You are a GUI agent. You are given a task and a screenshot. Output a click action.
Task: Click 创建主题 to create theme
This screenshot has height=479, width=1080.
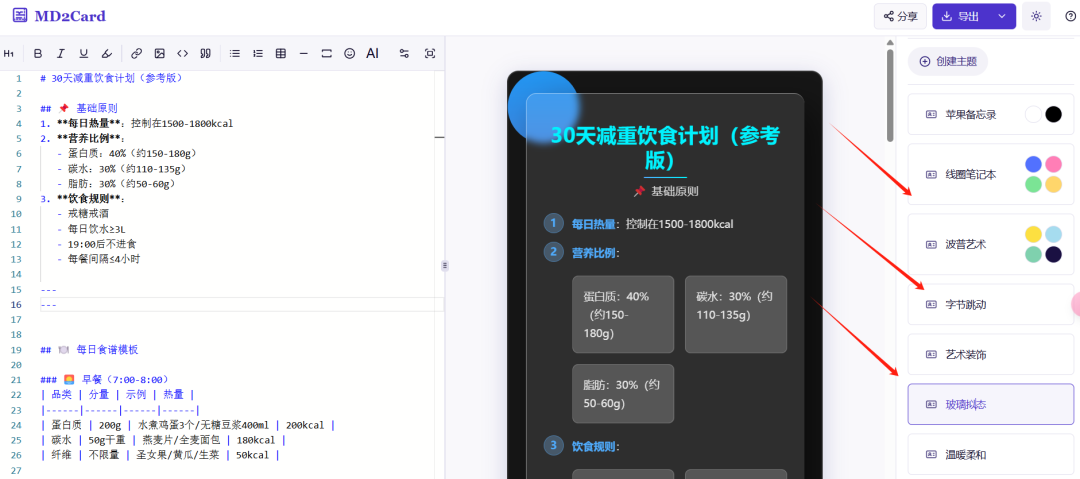click(948, 61)
